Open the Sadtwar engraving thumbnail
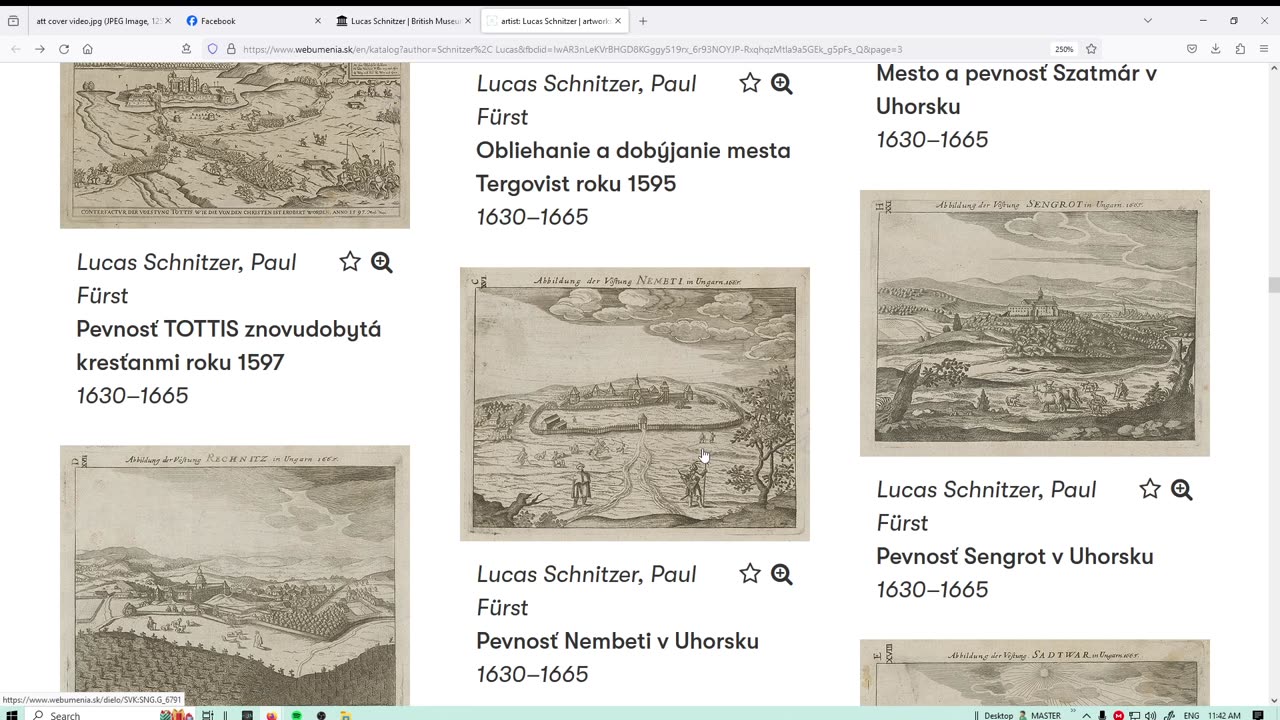This screenshot has width=1280, height=720. (x=1035, y=674)
